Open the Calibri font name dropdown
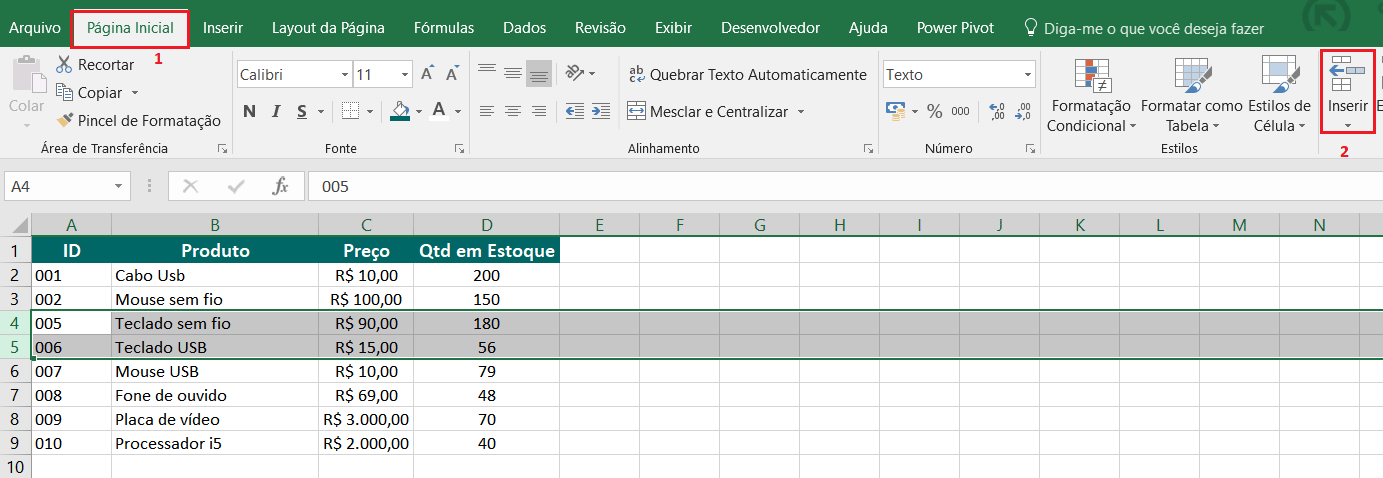 click(345, 75)
